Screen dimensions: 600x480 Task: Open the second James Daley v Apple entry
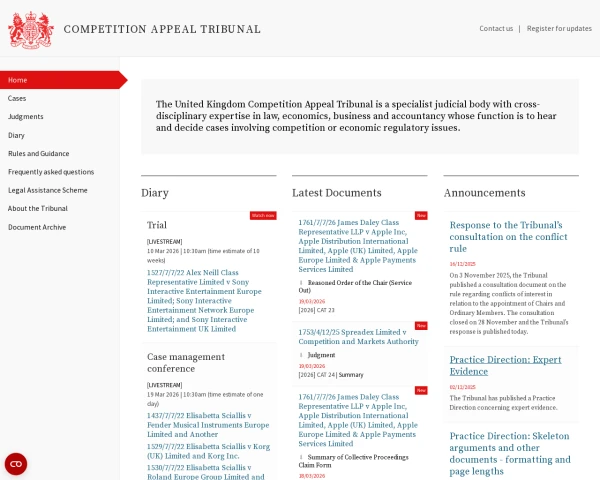tap(358, 420)
